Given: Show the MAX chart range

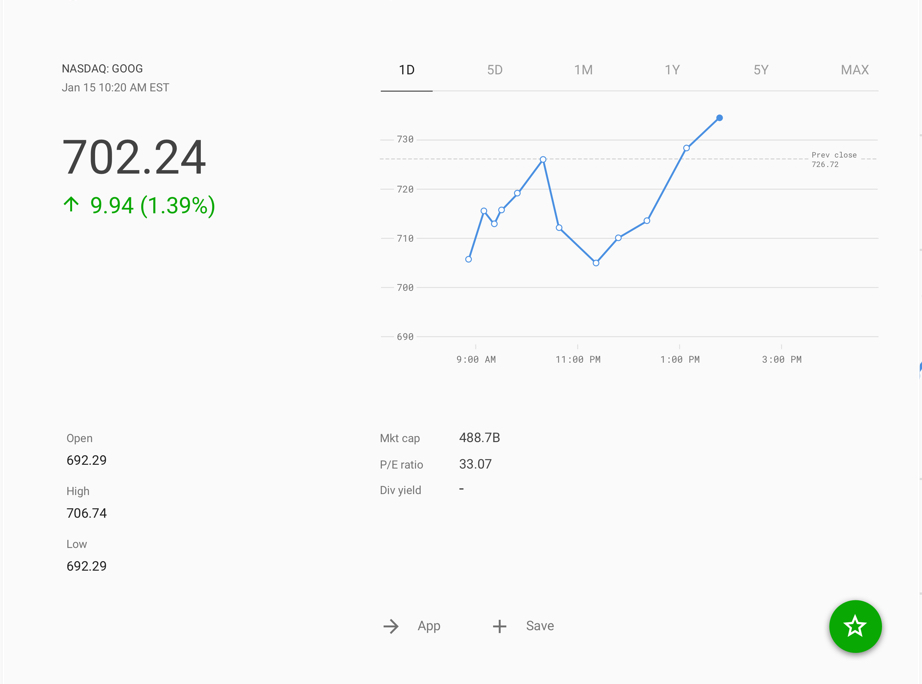Looking at the screenshot, I should (854, 70).
